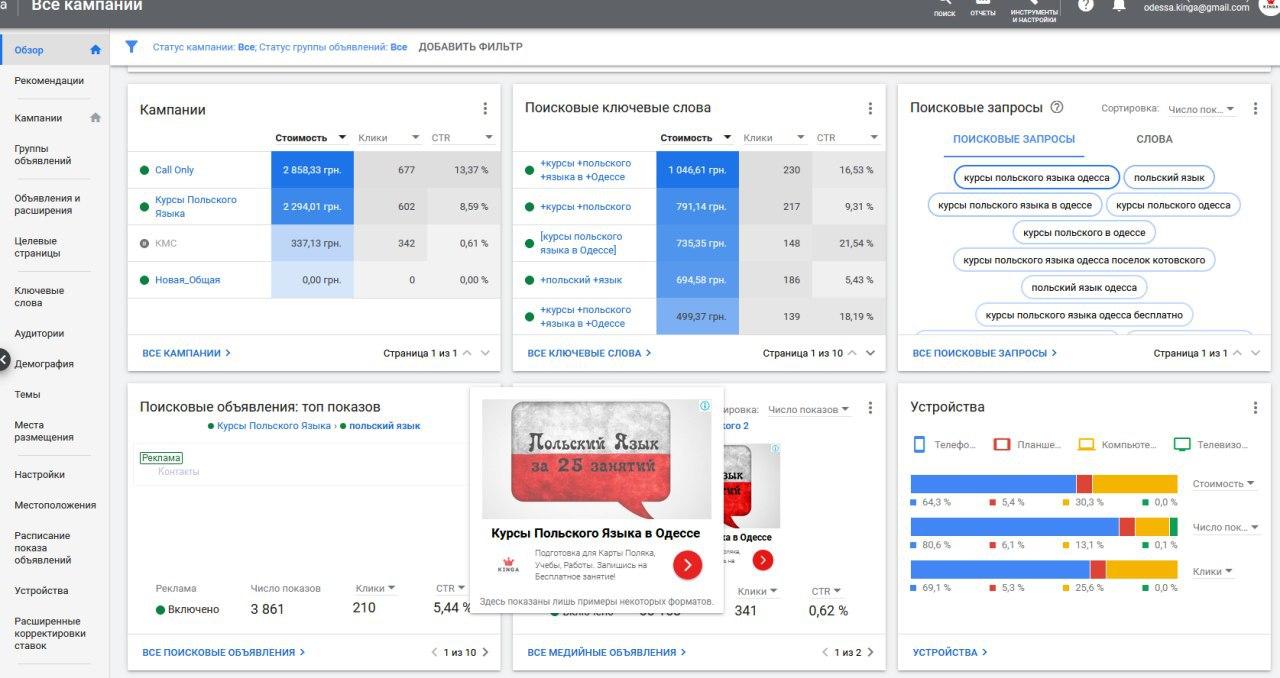
Task: Click the 2 858,33 грн. cost cell
Action: tap(312, 170)
